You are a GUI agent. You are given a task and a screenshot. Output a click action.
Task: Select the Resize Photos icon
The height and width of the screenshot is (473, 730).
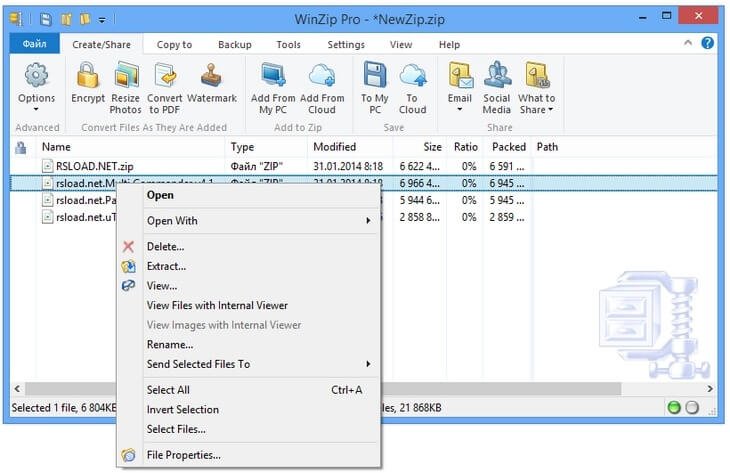(x=126, y=75)
